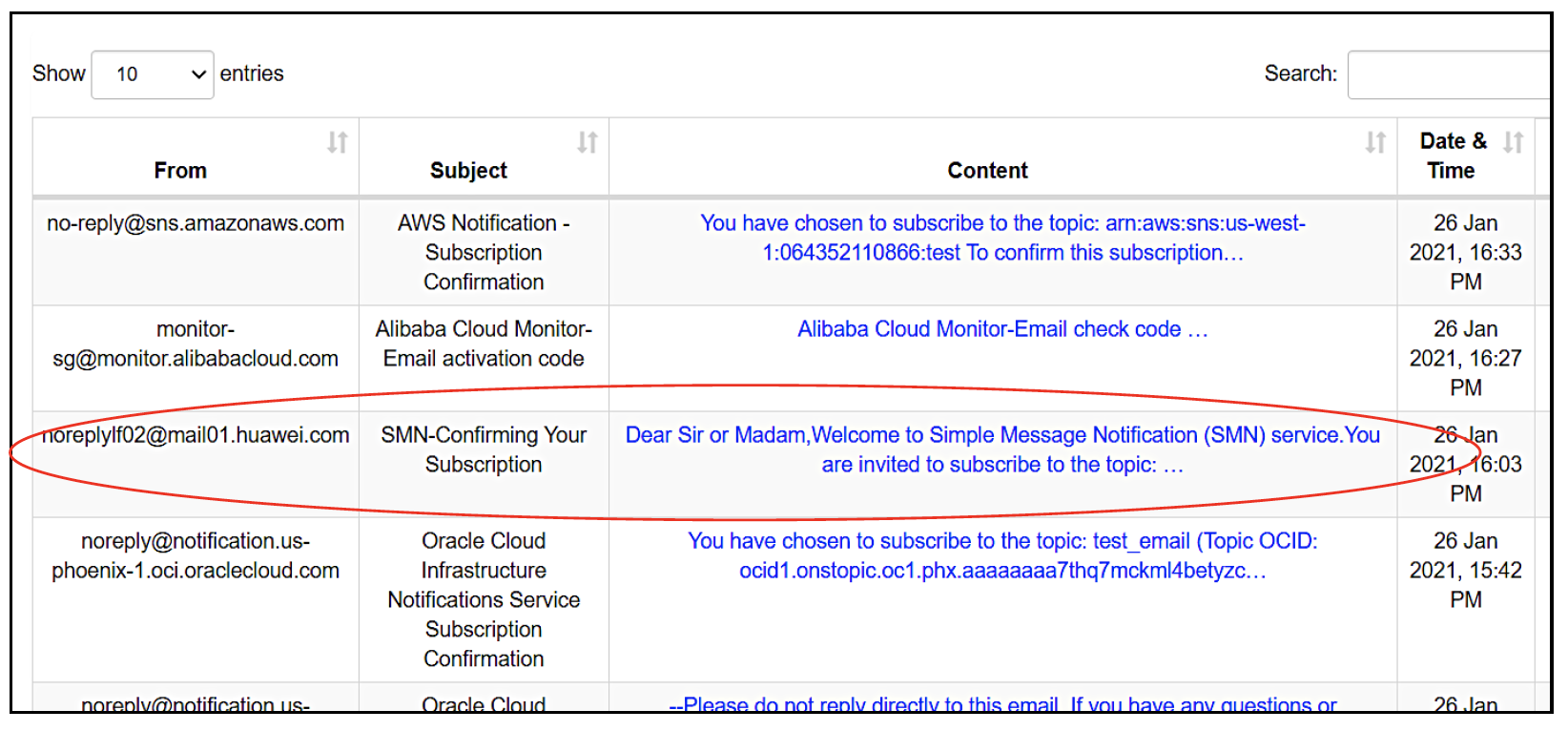Open the entries count dropdown showing 10
The height and width of the screenshot is (731, 1568).
pos(153,74)
